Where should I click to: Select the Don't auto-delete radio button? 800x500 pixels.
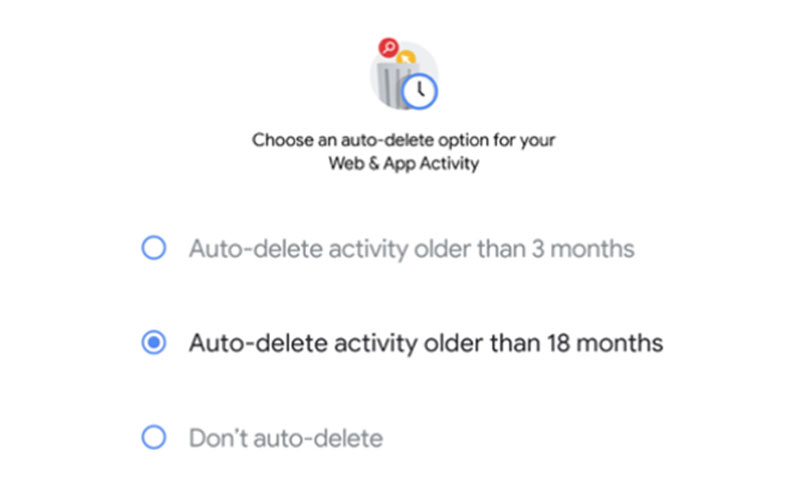coord(154,437)
